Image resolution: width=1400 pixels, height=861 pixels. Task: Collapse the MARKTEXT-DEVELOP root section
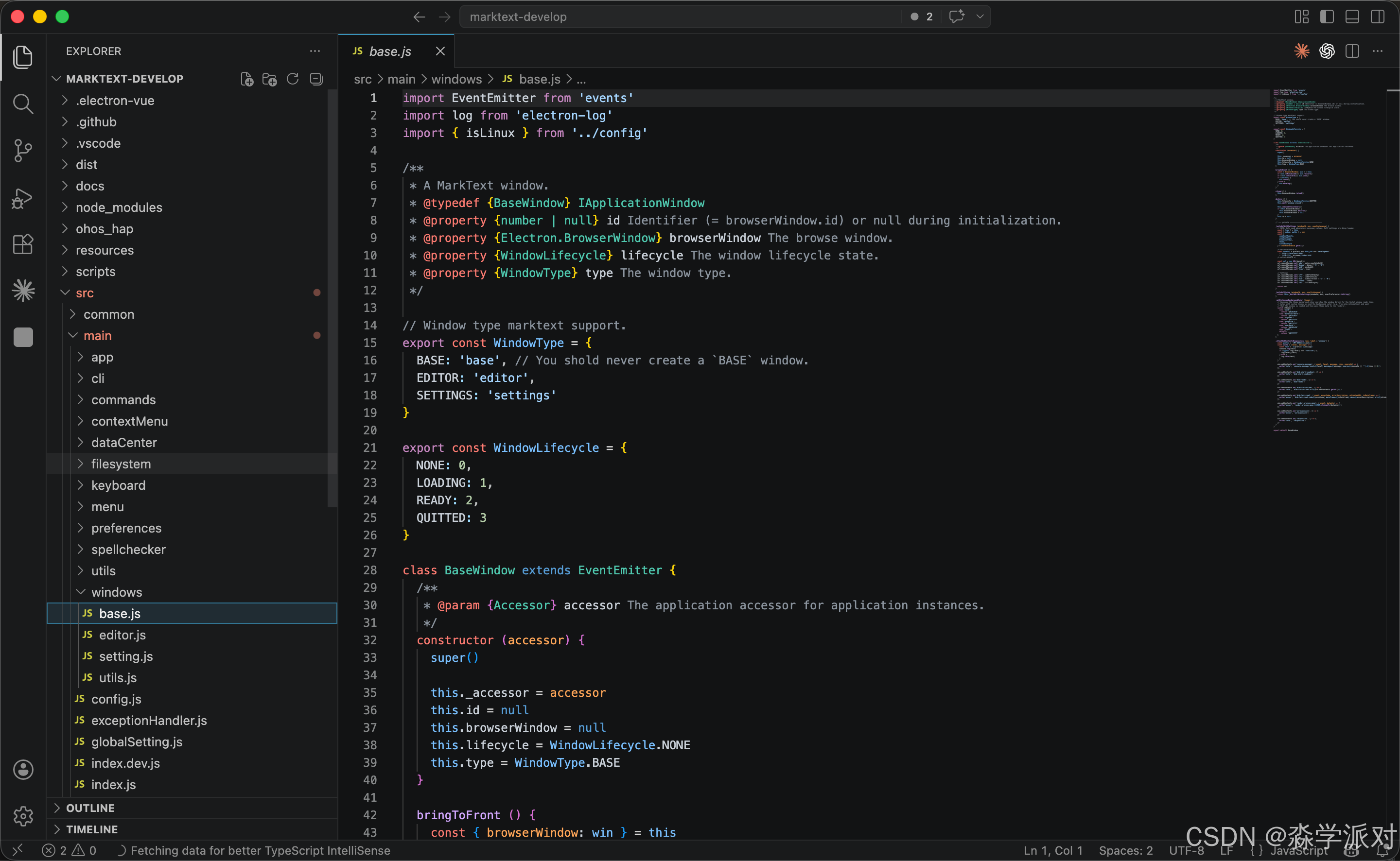point(125,79)
